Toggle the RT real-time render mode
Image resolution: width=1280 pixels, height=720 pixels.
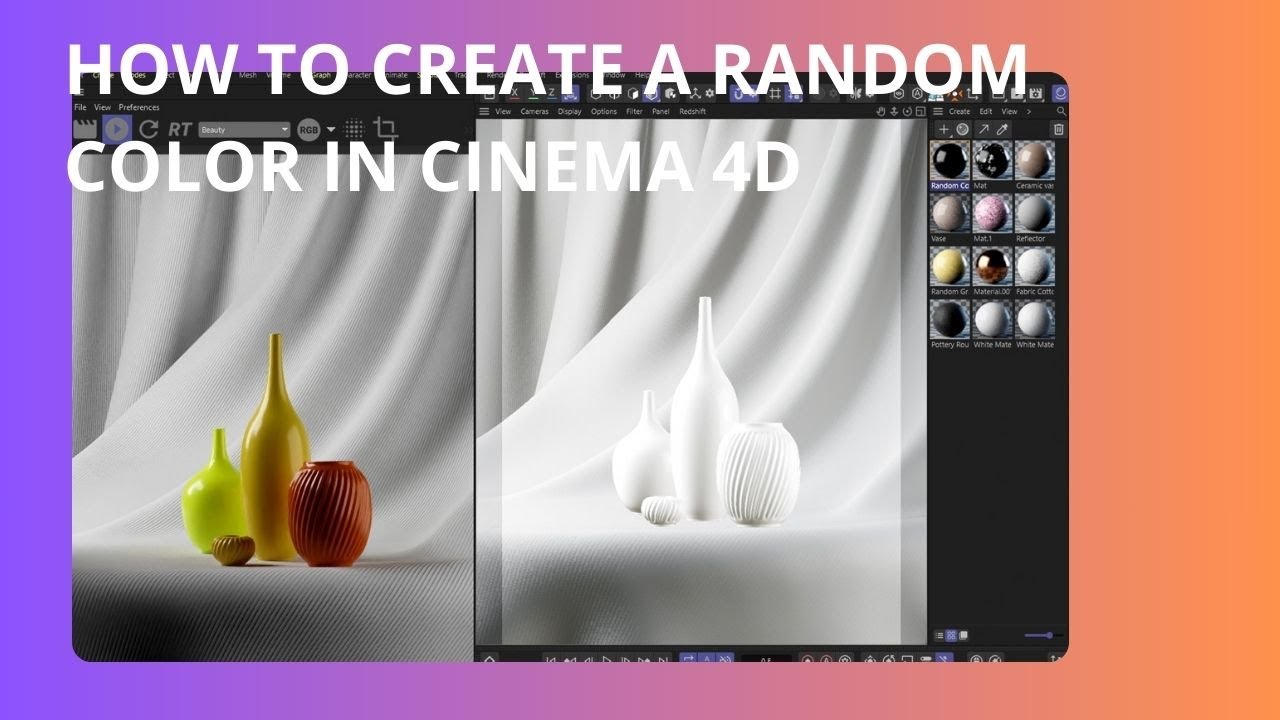tap(180, 129)
